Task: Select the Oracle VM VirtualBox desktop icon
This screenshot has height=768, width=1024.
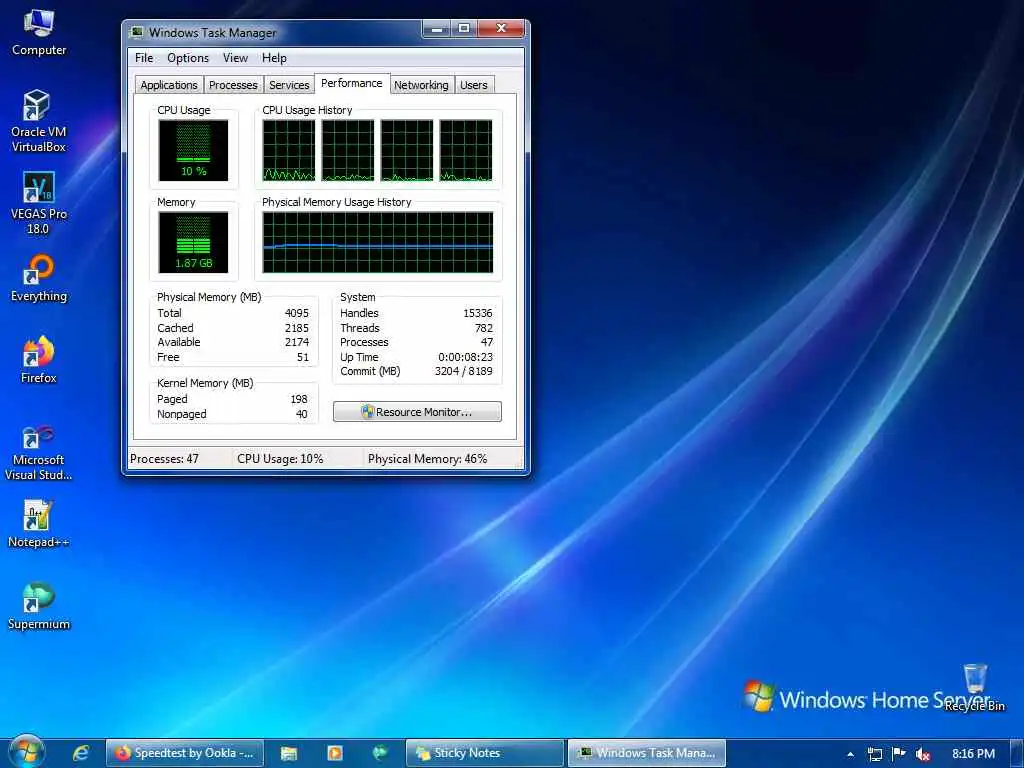Action: point(39,121)
